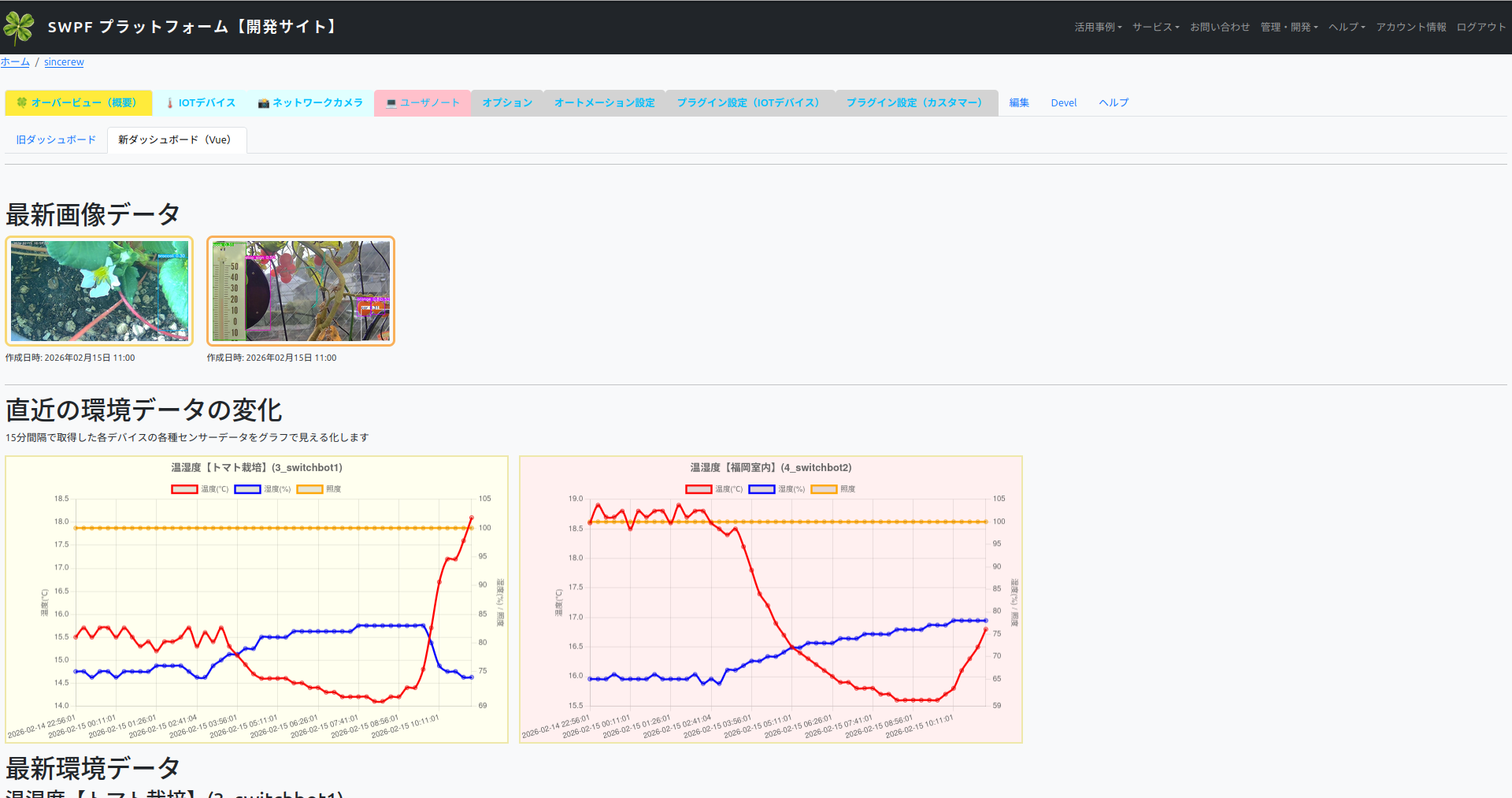Click the clover icon on Overview tab
This screenshot has width=1512, height=798.
coord(22,102)
